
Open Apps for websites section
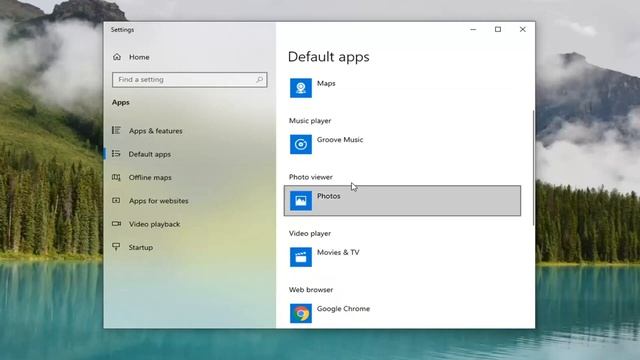tap(158, 201)
